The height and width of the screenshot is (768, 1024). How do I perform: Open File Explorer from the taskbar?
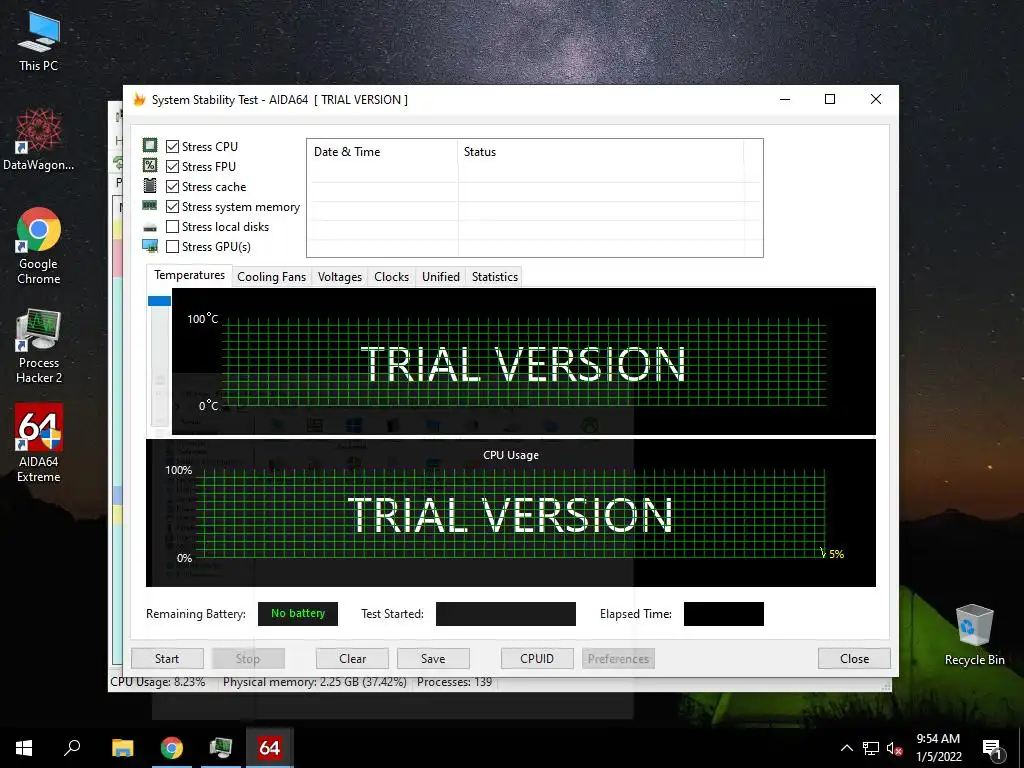click(122, 748)
